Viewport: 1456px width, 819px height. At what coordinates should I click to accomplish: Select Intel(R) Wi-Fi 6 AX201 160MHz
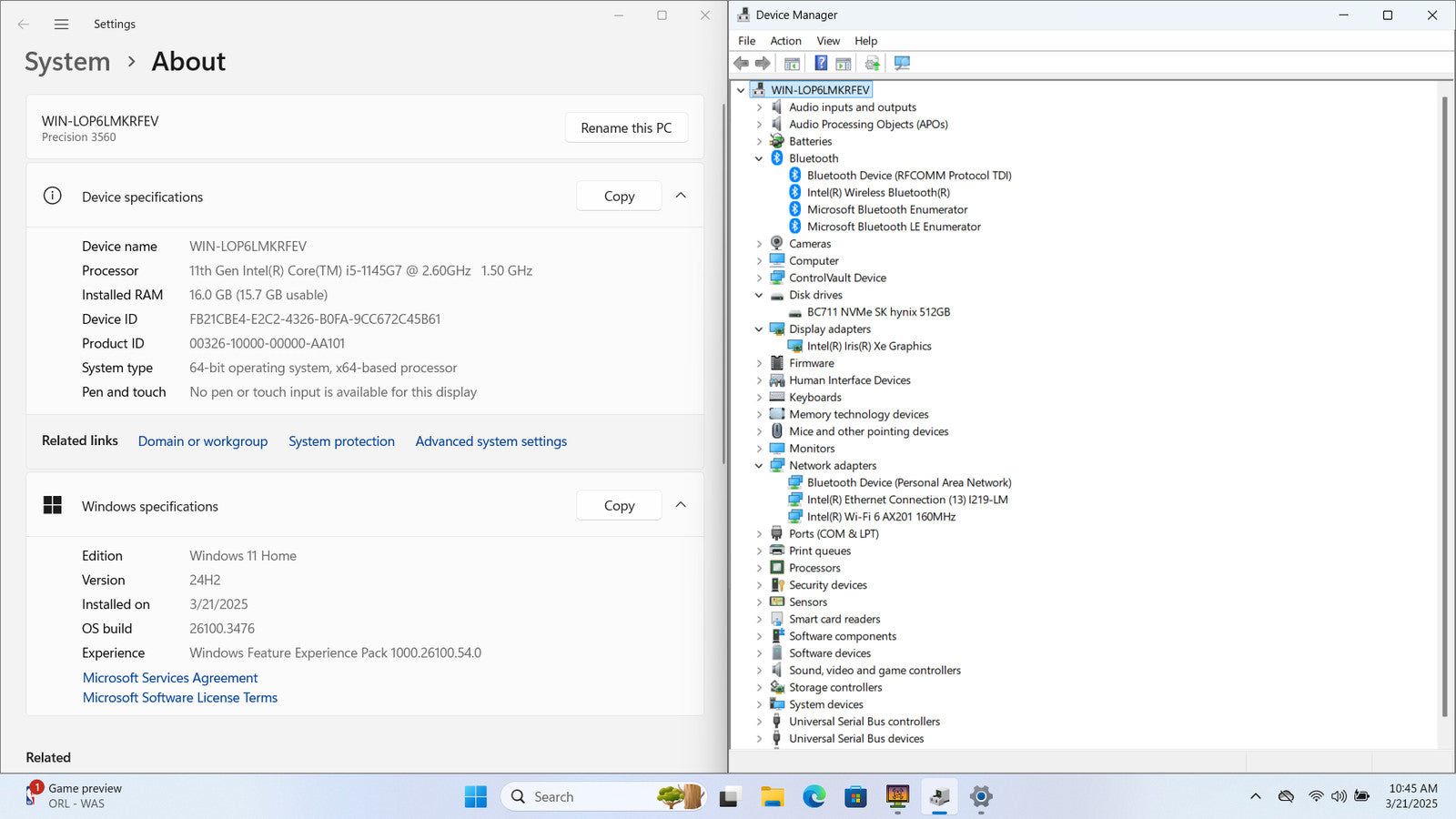point(881,517)
